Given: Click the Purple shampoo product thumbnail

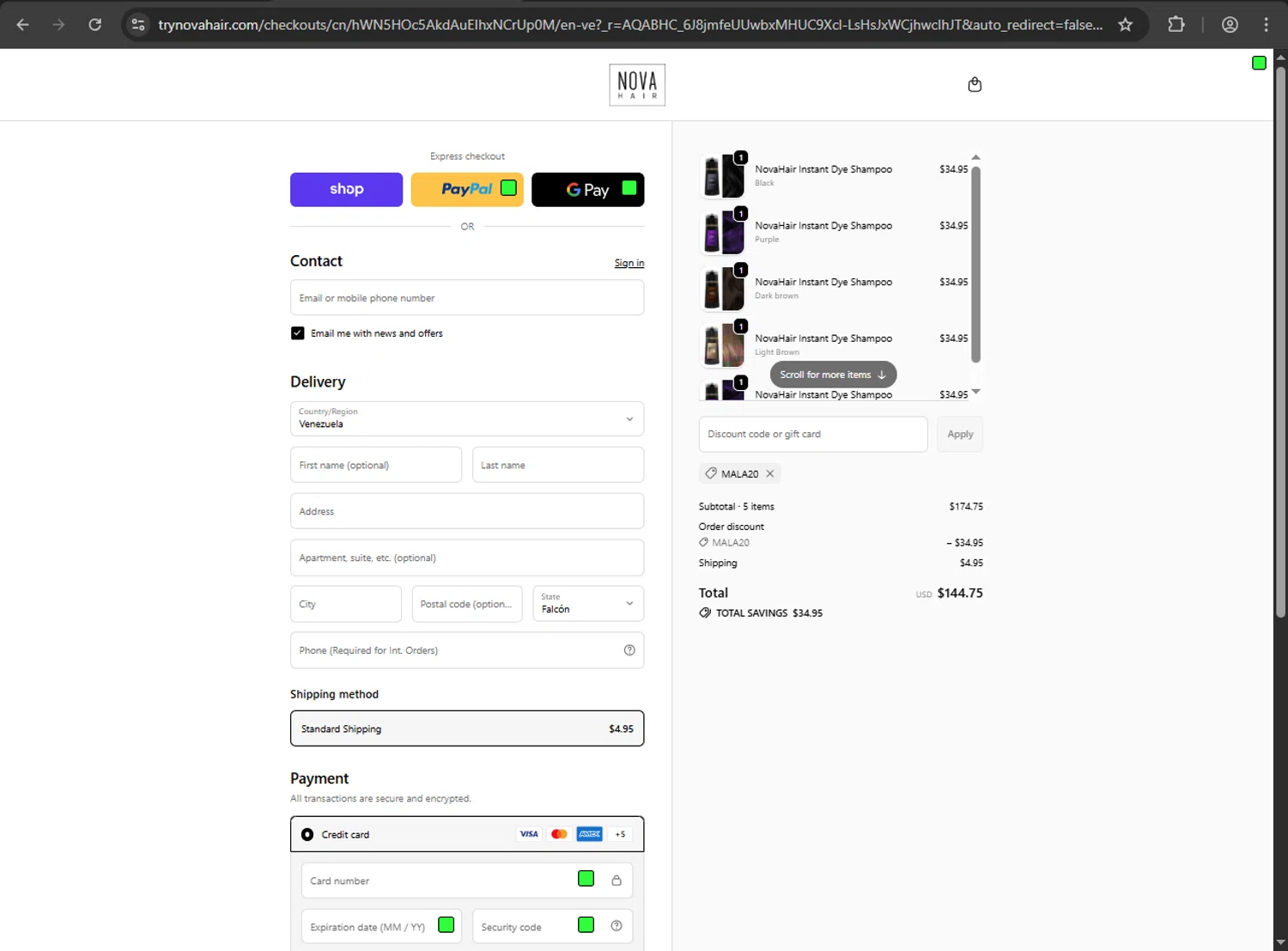Looking at the screenshot, I should point(723,233).
